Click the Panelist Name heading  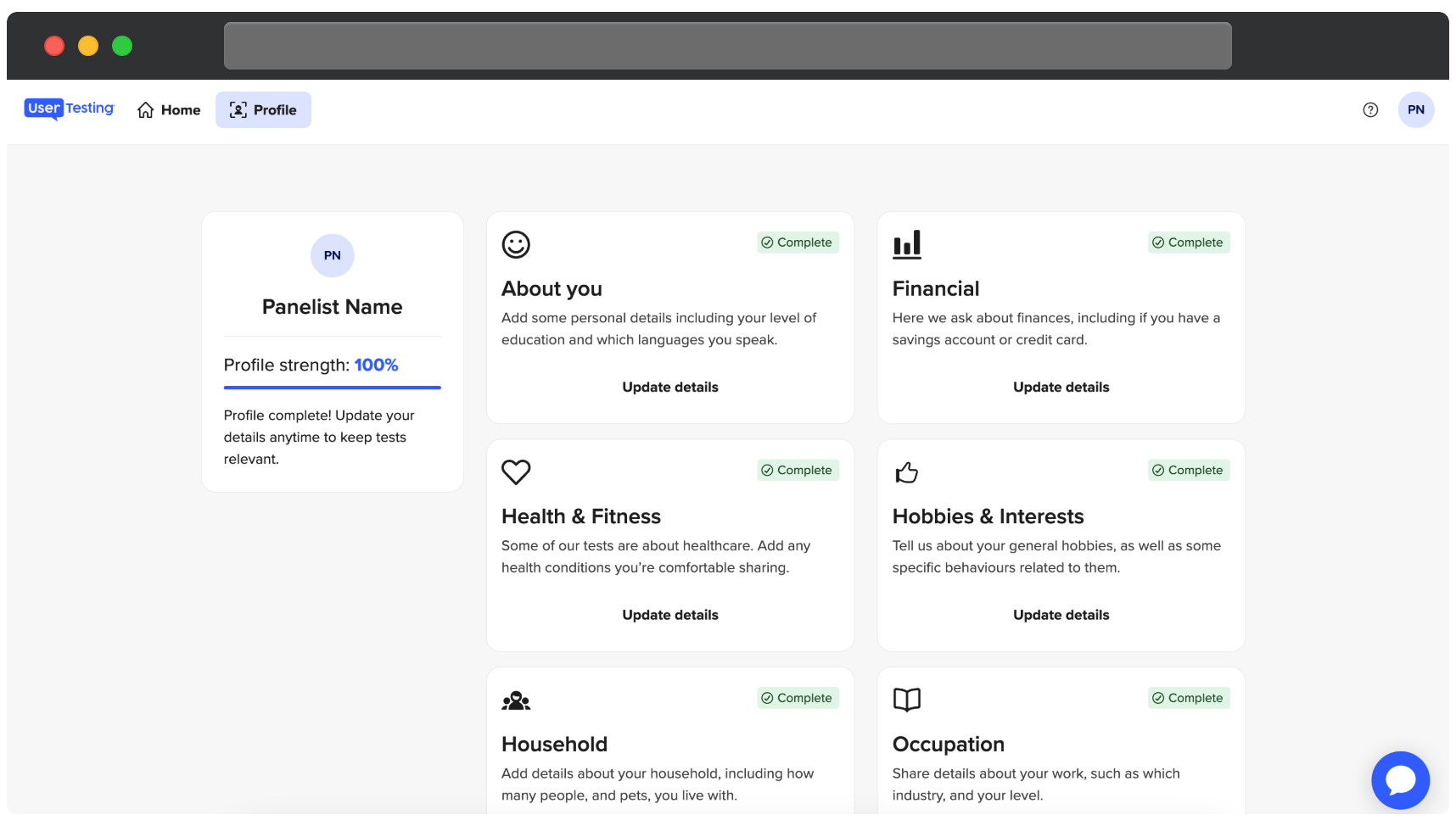point(333,307)
